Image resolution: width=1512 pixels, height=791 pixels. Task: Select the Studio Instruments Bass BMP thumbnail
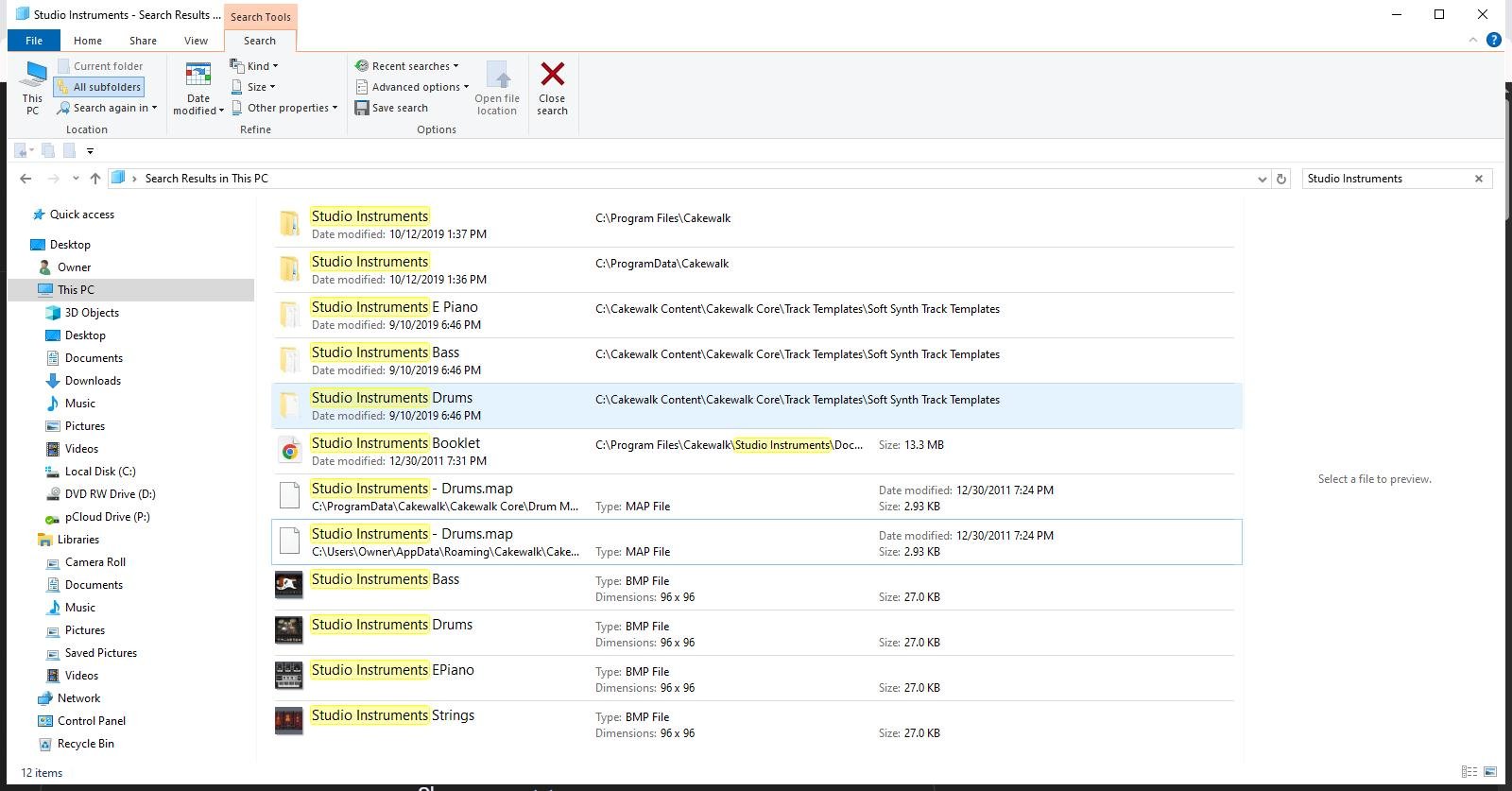coord(289,586)
